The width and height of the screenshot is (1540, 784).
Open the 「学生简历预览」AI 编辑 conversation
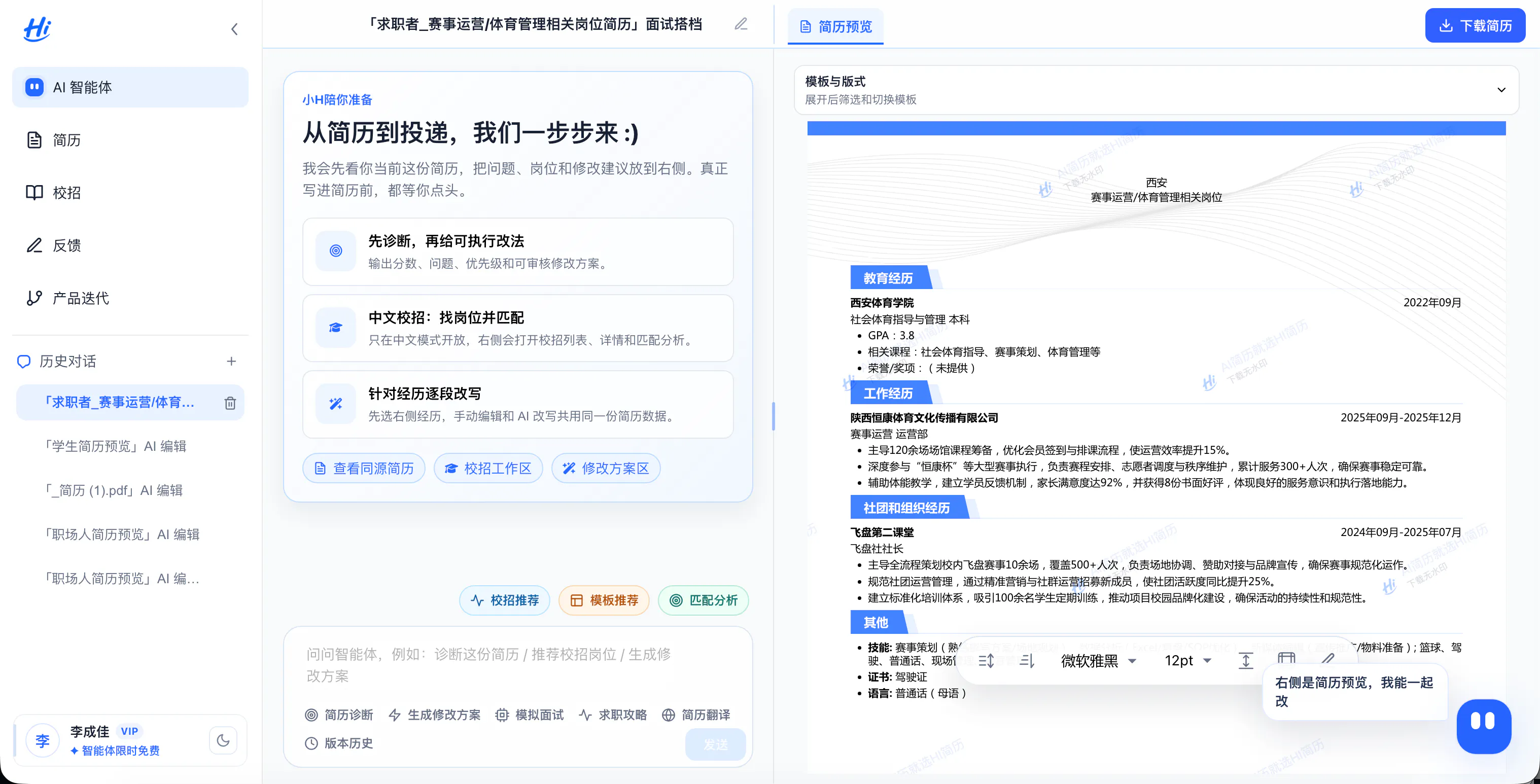click(115, 446)
